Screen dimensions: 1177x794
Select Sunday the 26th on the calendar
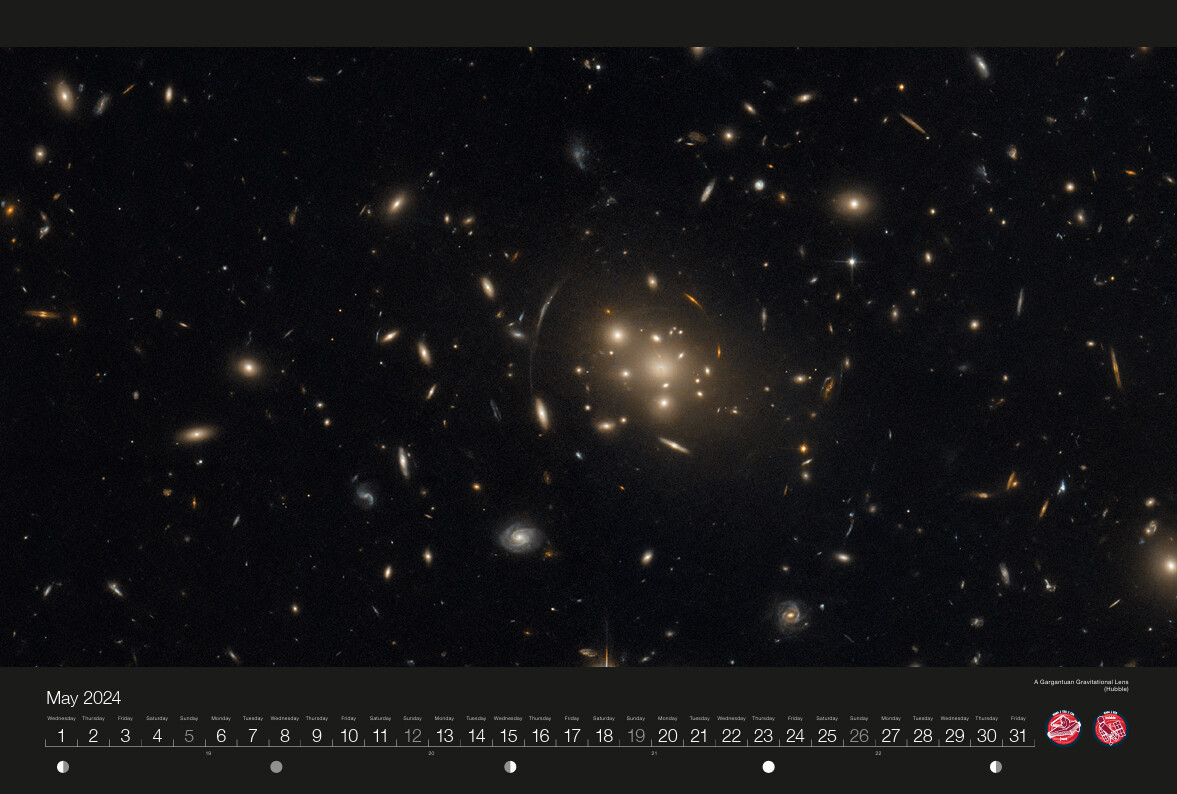859,736
